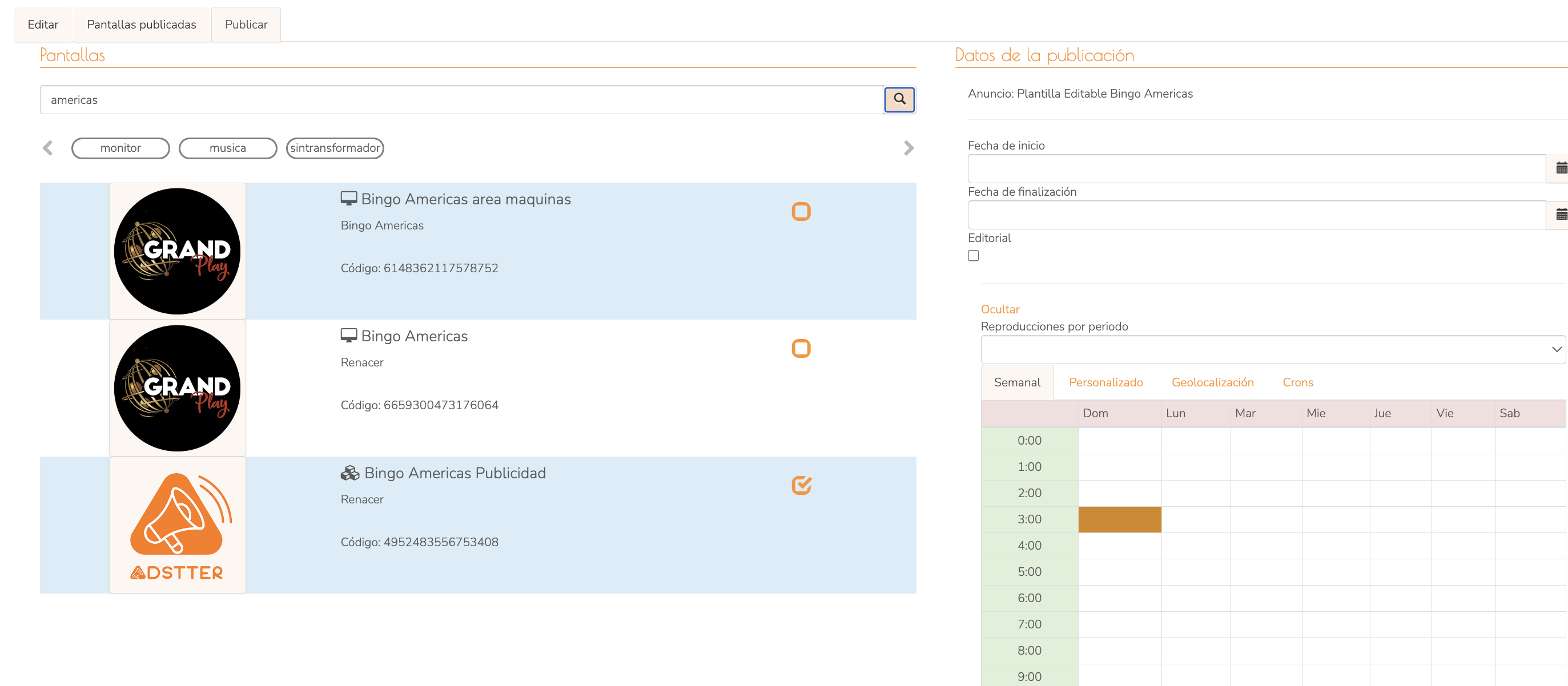1568x686 pixels.
Task: Tick the Editorial checkbox
Action: point(974,256)
